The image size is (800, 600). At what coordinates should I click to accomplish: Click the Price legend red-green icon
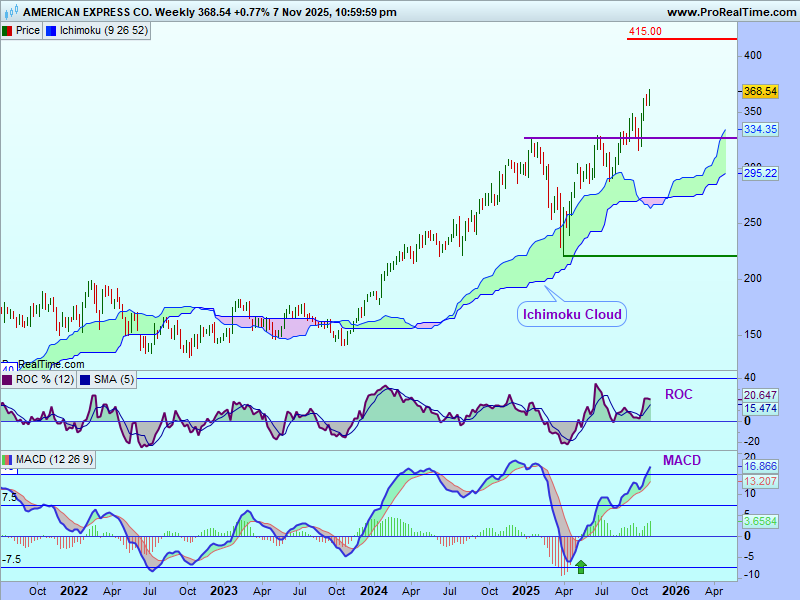(x=7, y=31)
